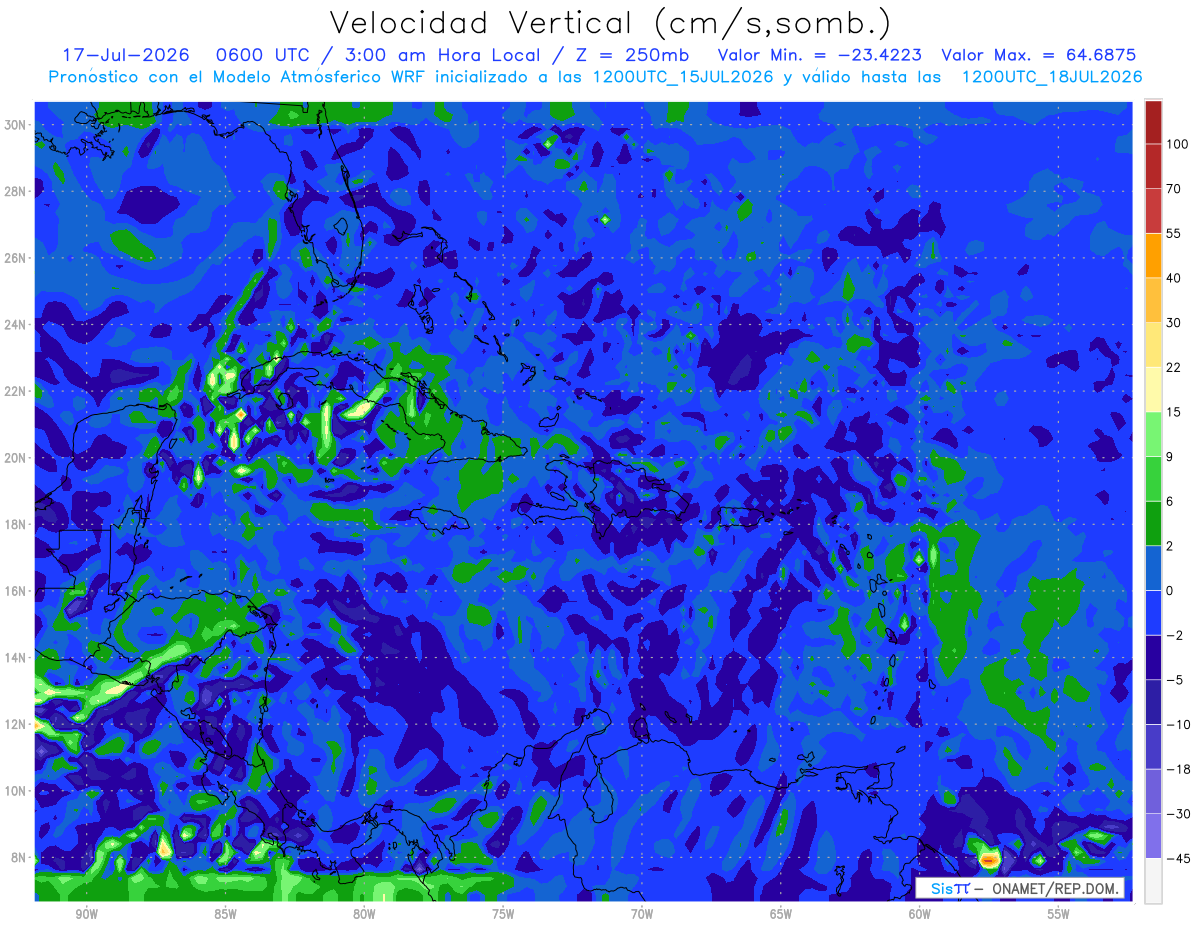
Task: Click the '55W' longitude label
Action: [x=1059, y=914]
